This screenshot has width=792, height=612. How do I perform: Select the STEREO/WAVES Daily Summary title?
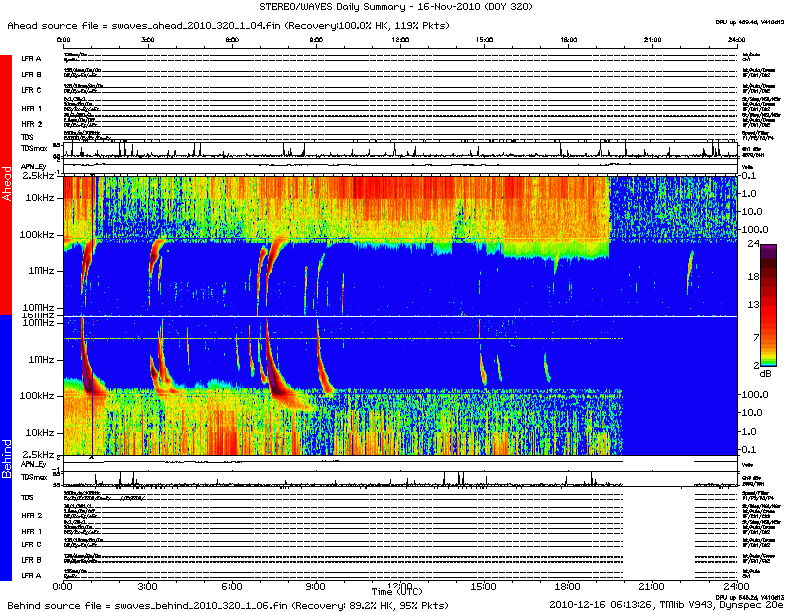point(395,7)
